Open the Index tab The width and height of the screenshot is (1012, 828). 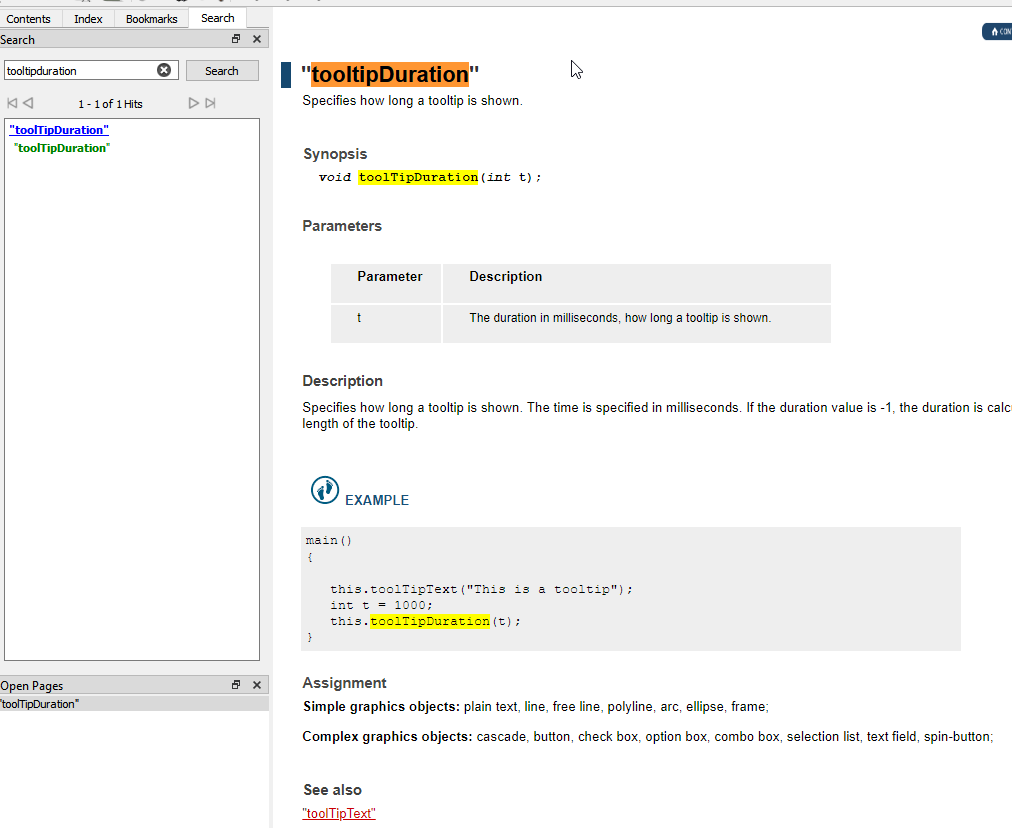tap(88, 19)
